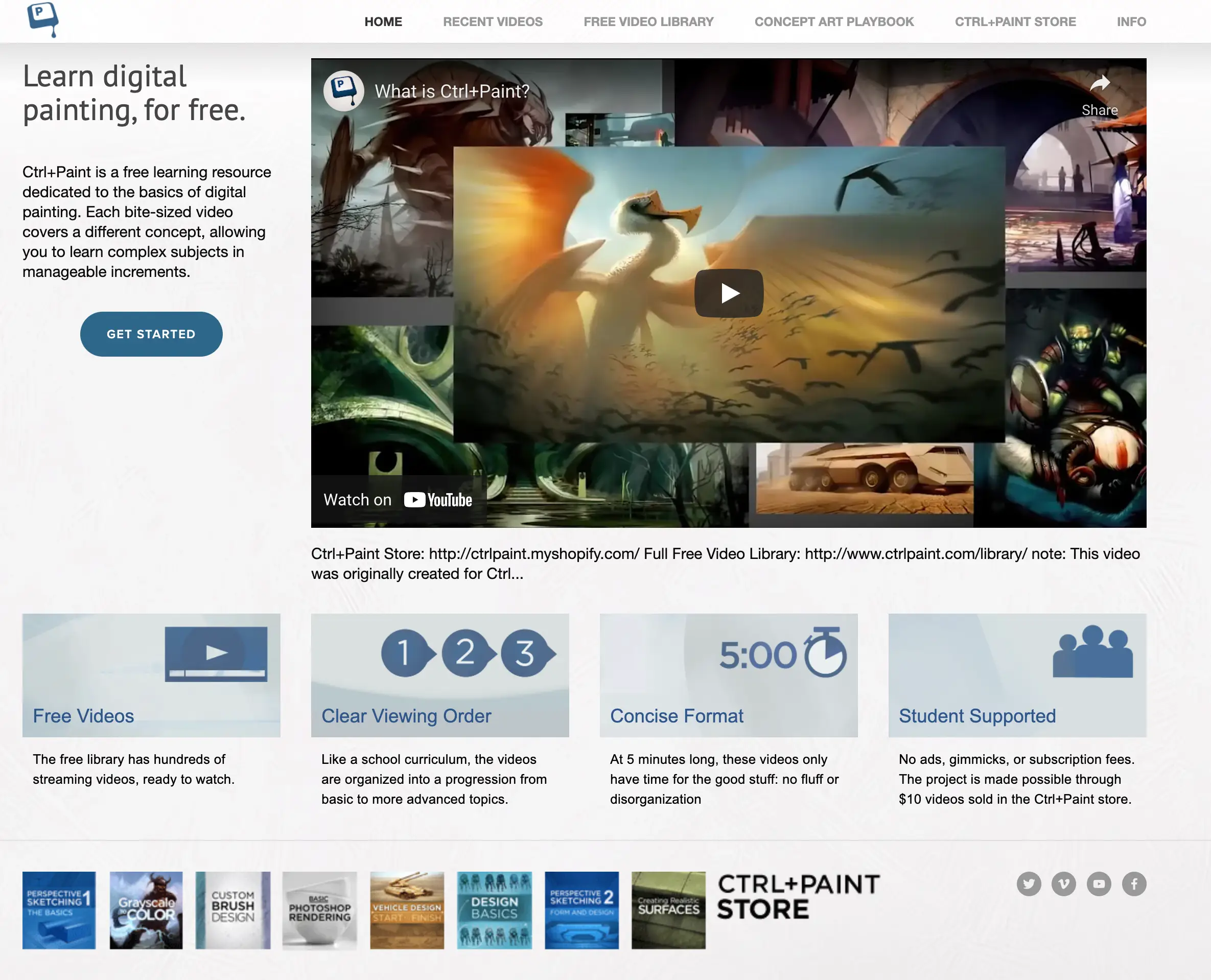The height and width of the screenshot is (980, 1211).
Task: Open the Facebook social icon
Action: click(x=1134, y=883)
